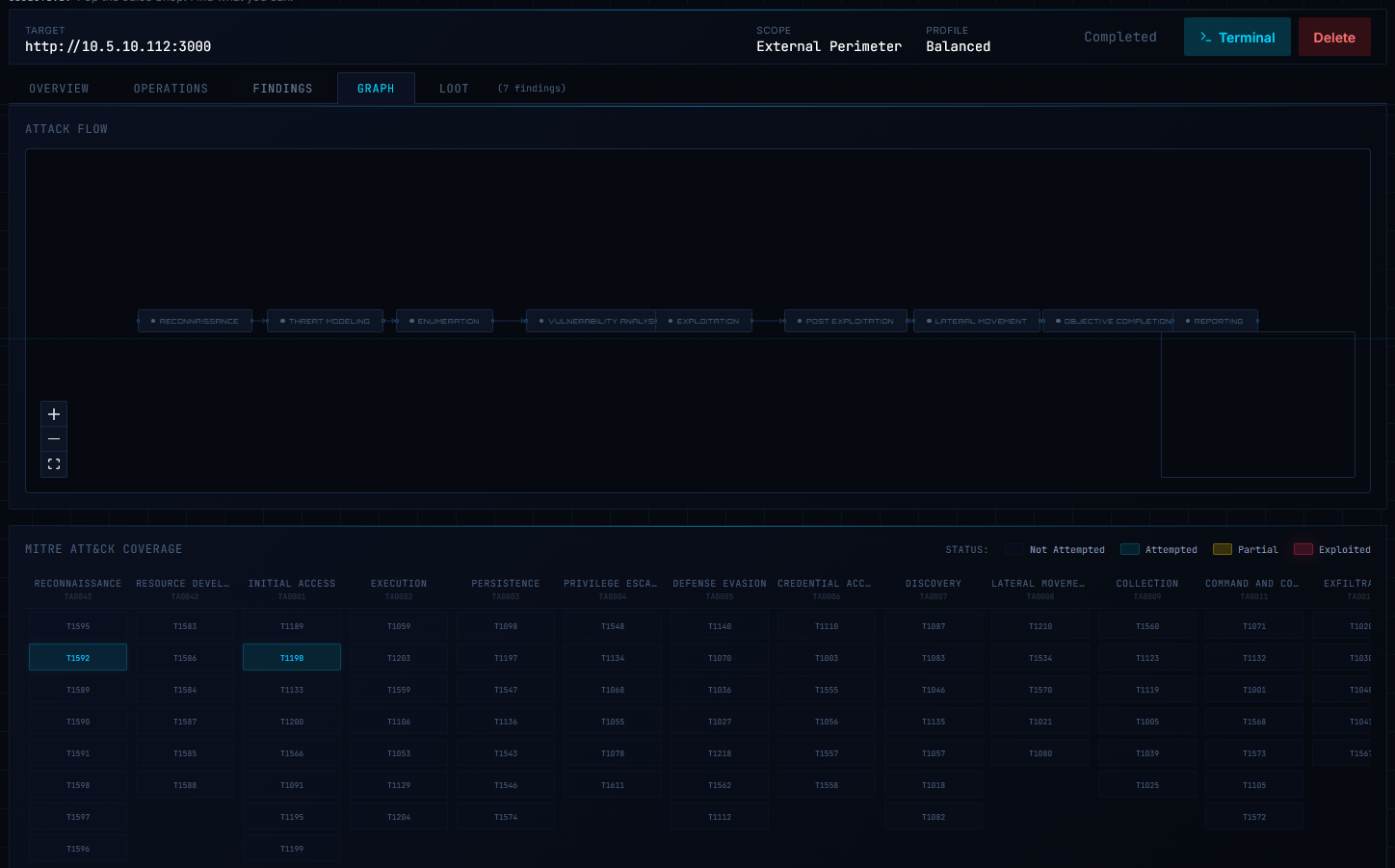Select technique T1596 cell
The image size is (1395, 868).
click(78, 848)
